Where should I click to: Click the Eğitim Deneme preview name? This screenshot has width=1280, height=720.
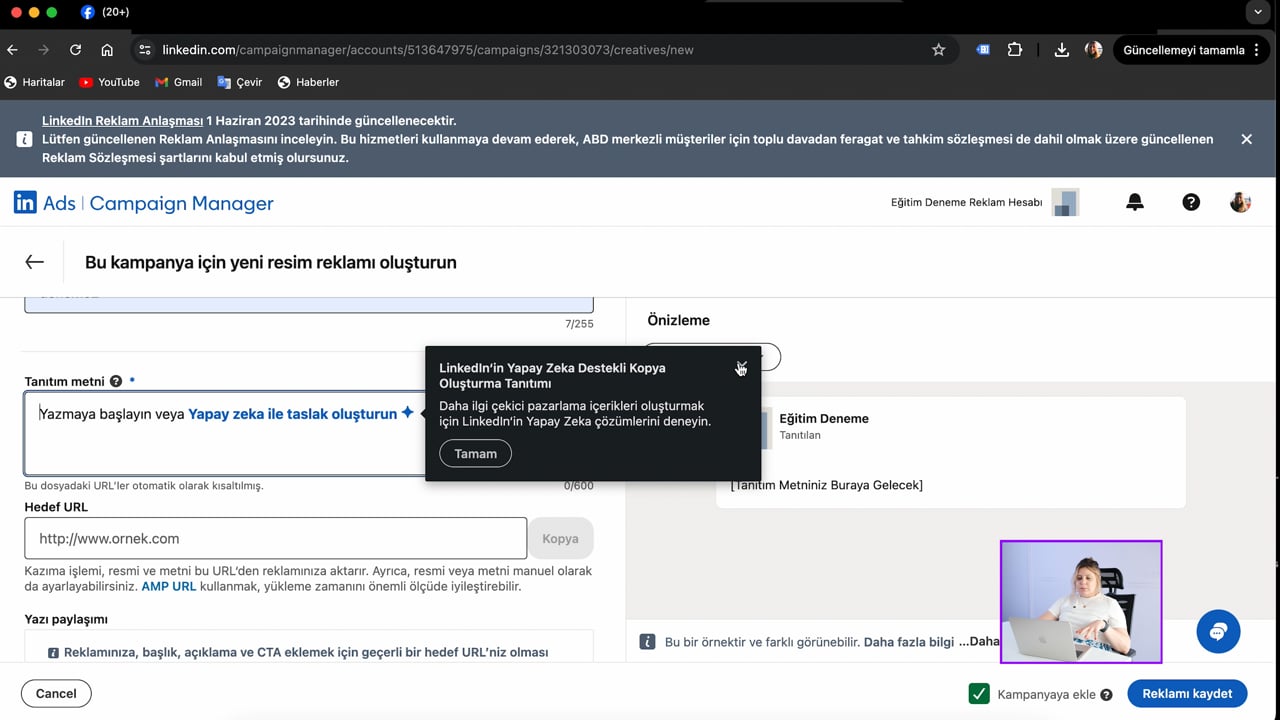824,418
